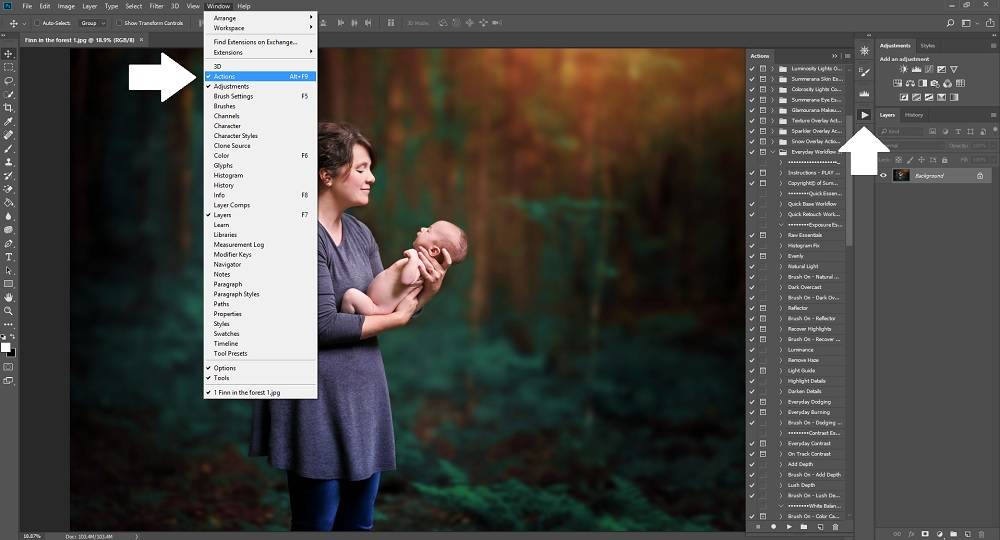Create new fill or adjustment layer icon
Image resolution: width=1000 pixels, height=540 pixels.
[x=939, y=534]
